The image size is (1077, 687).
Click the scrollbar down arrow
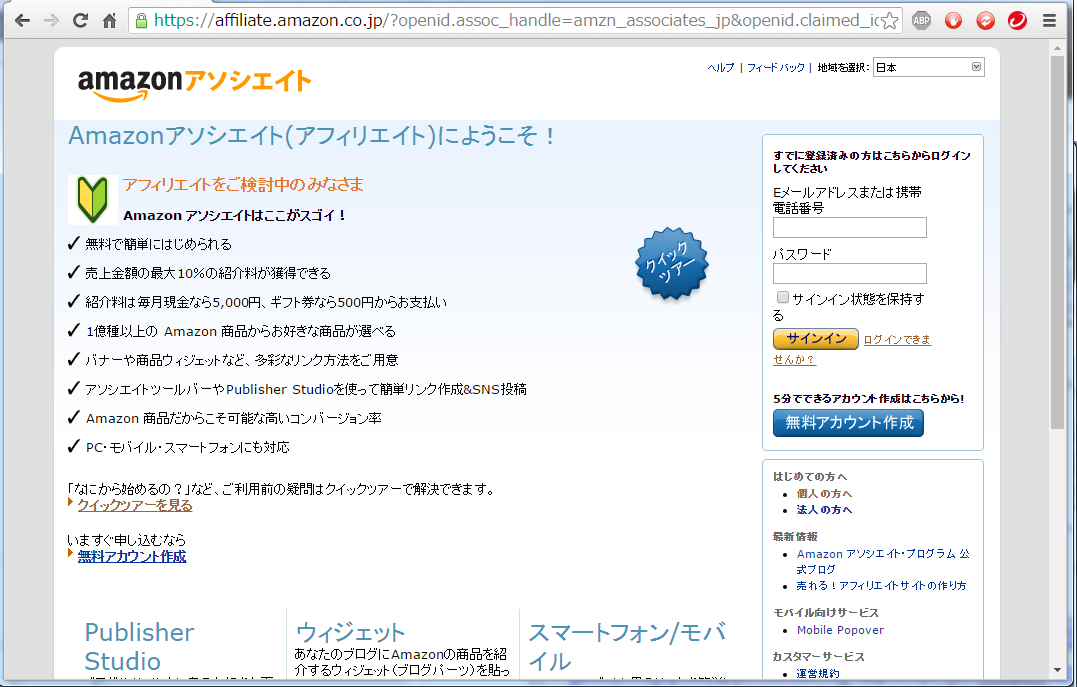pyautogui.click(x=1057, y=671)
